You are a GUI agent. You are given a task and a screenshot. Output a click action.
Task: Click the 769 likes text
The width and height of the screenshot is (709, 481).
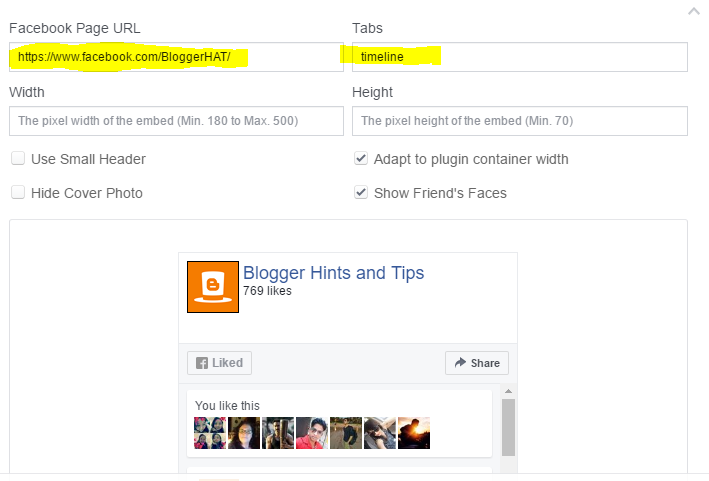coord(267,291)
